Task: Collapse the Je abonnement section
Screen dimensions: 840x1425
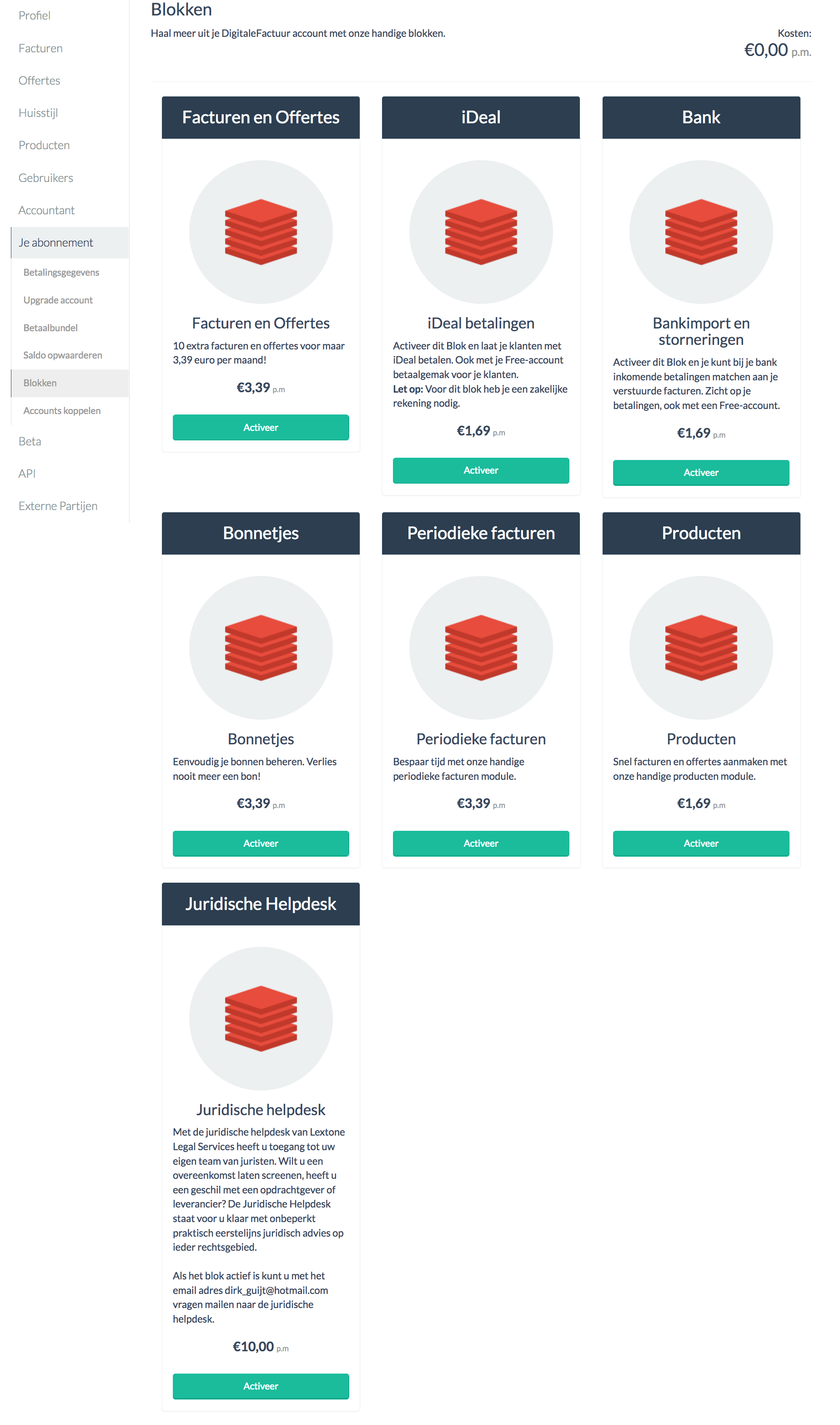Action: click(55, 243)
